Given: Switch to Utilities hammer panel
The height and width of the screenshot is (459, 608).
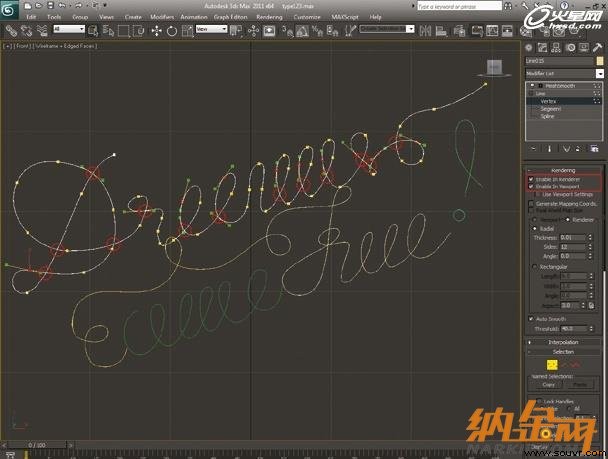Looking at the screenshot, I should 597,48.
